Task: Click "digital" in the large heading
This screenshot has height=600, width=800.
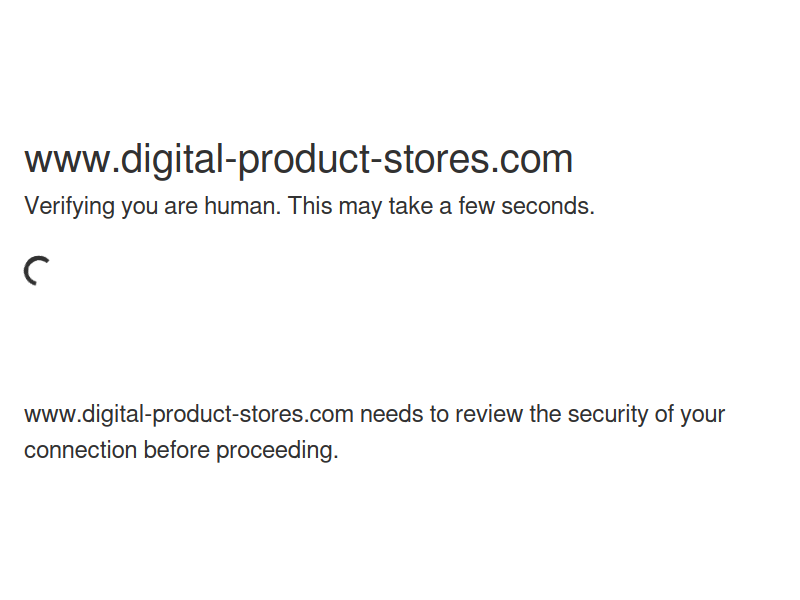Action: tap(171, 160)
